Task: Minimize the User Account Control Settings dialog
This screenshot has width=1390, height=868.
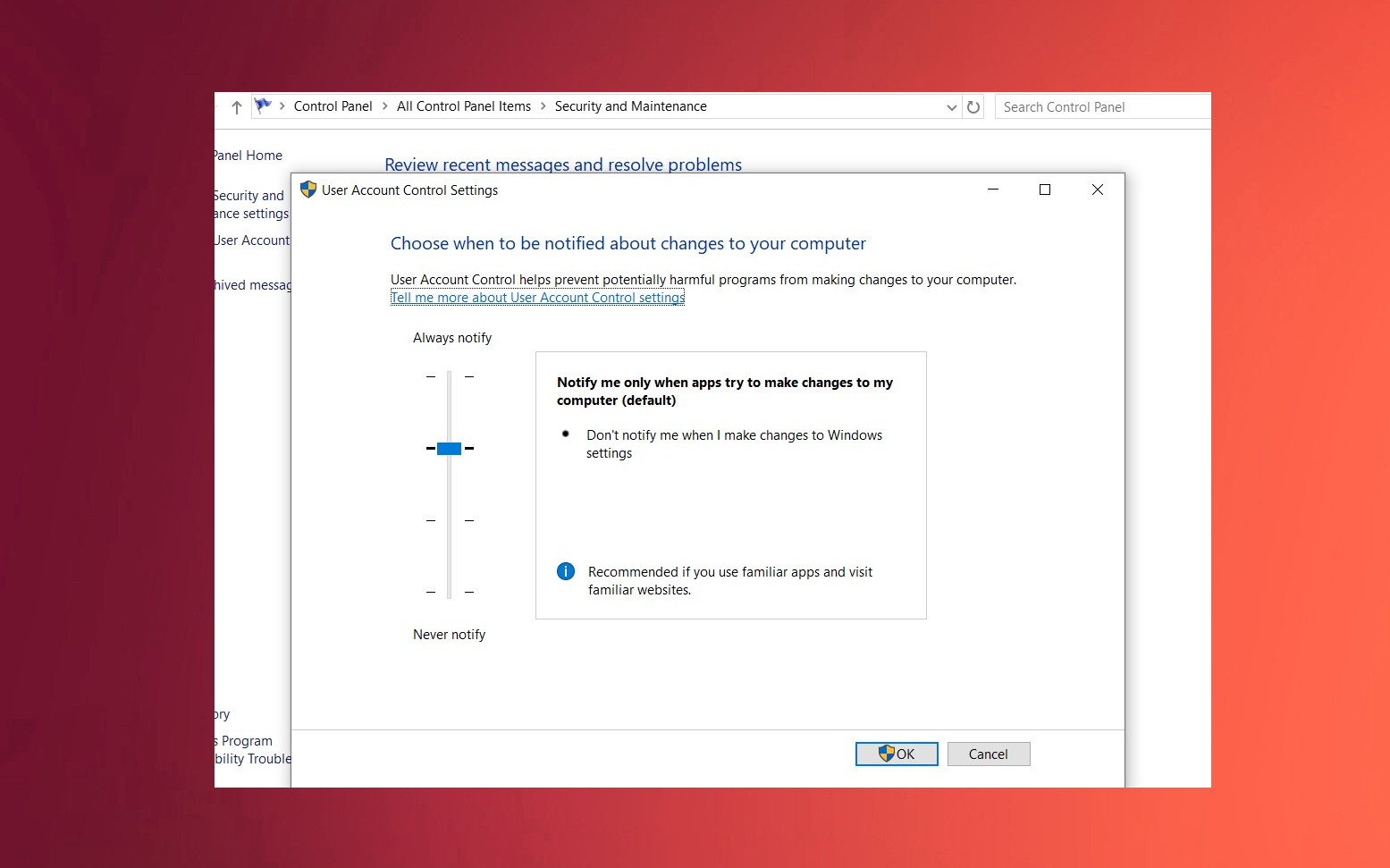Action: tap(992, 190)
